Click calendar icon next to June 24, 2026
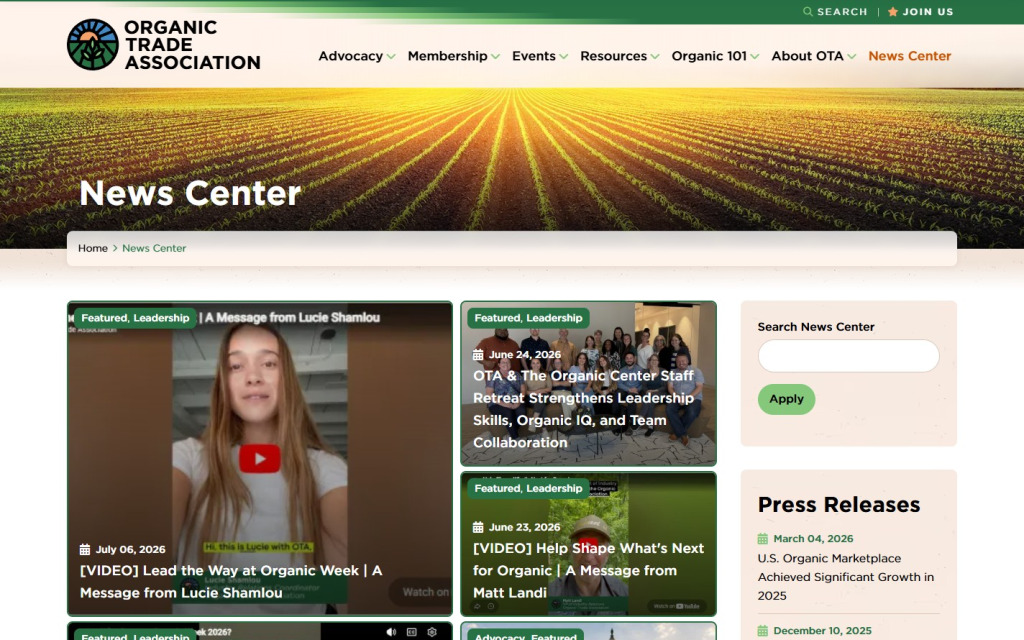 click(x=478, y=355)
